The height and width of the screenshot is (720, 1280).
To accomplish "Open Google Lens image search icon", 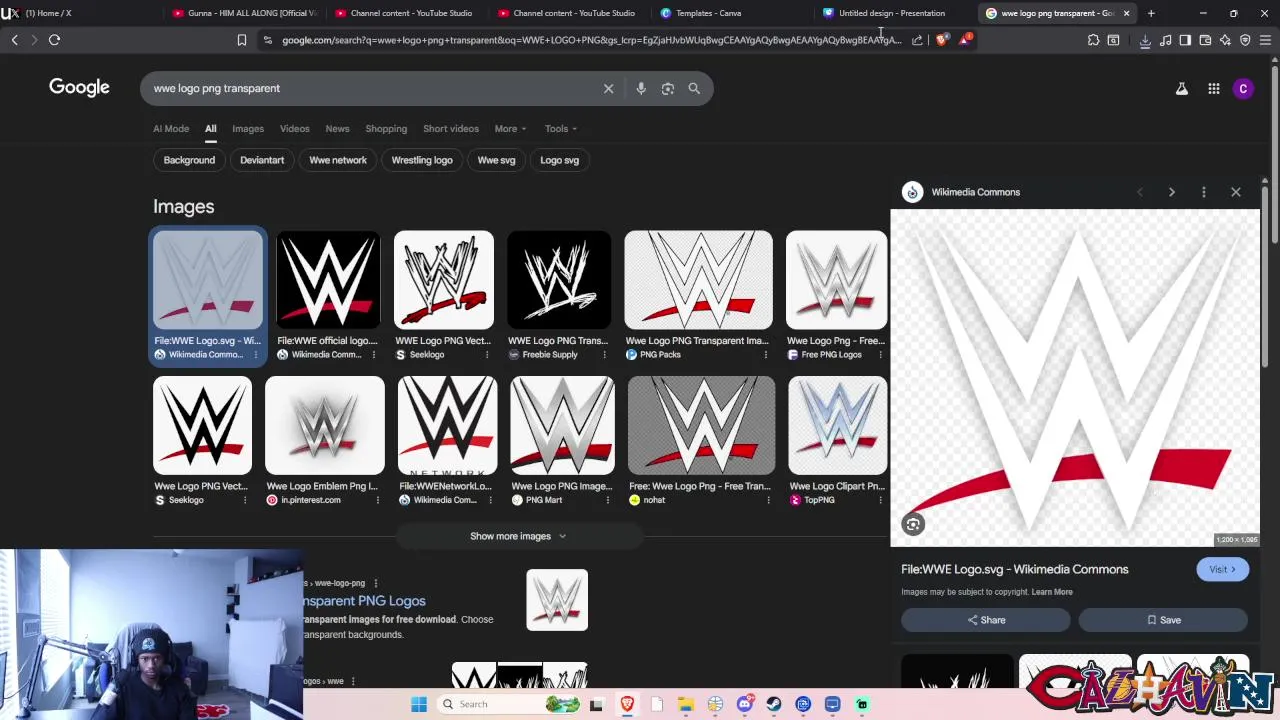I will (668, 88).
